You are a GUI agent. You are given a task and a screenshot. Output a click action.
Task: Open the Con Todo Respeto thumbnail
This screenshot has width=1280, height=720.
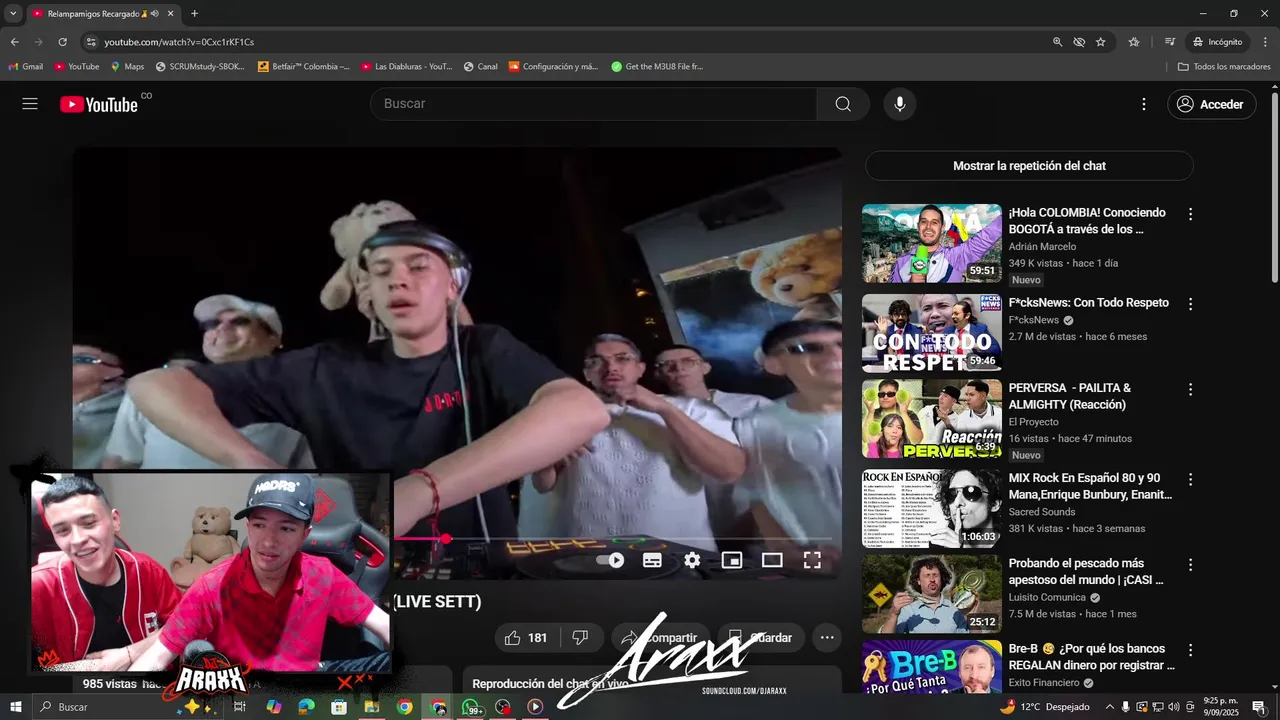point(932,333)
